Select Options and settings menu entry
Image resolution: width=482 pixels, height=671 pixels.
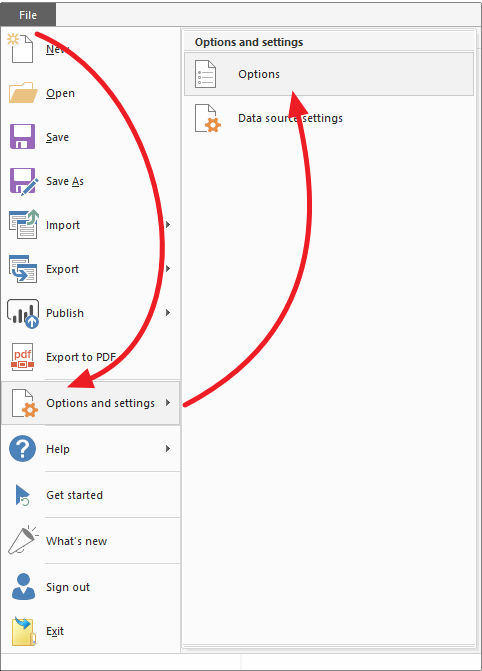[90, 403]
